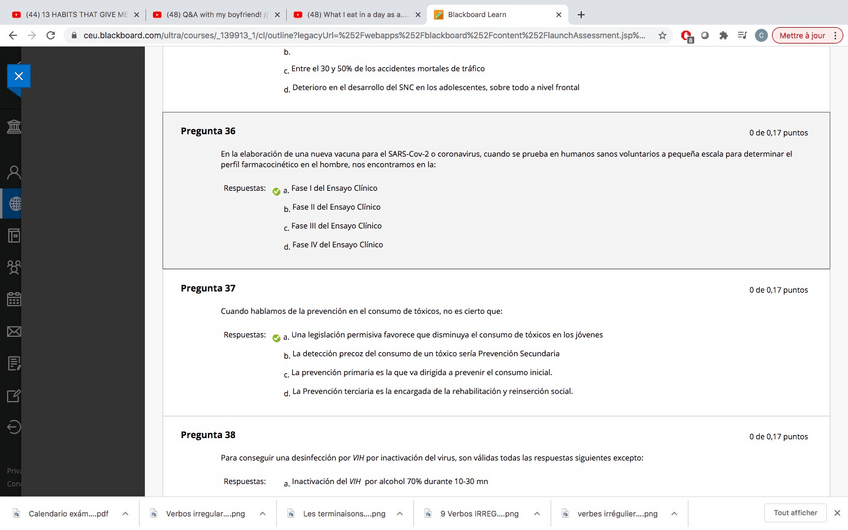The height and width of the screenshot is (530, 848).
Task: Click answer about prevención primaria
Action: pos(422,373)
